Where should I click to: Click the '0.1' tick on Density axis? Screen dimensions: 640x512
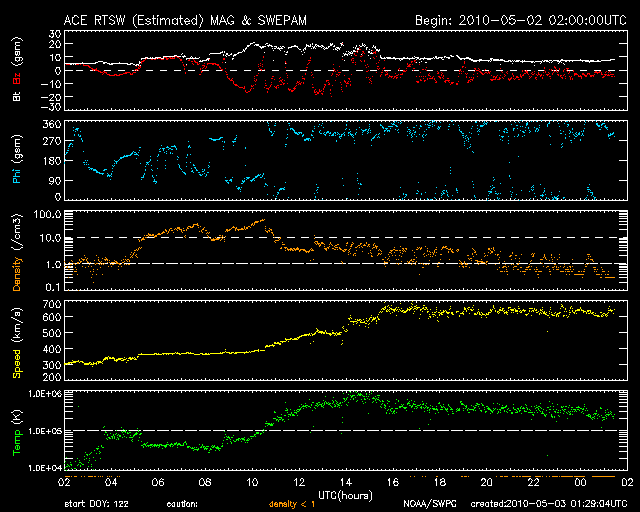(x=53, y=287)
